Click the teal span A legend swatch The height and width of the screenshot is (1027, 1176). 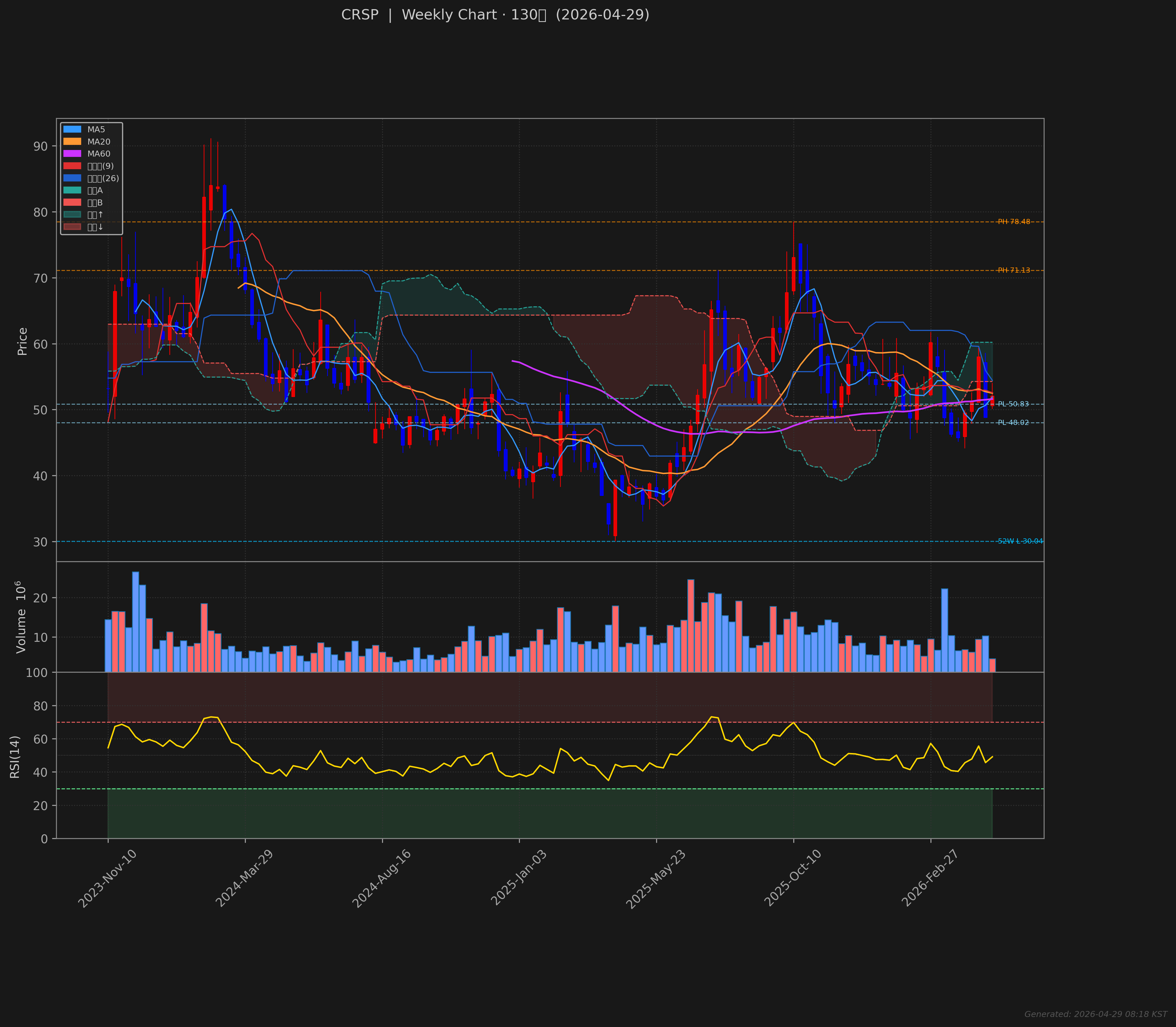click(x=72, y=190)
